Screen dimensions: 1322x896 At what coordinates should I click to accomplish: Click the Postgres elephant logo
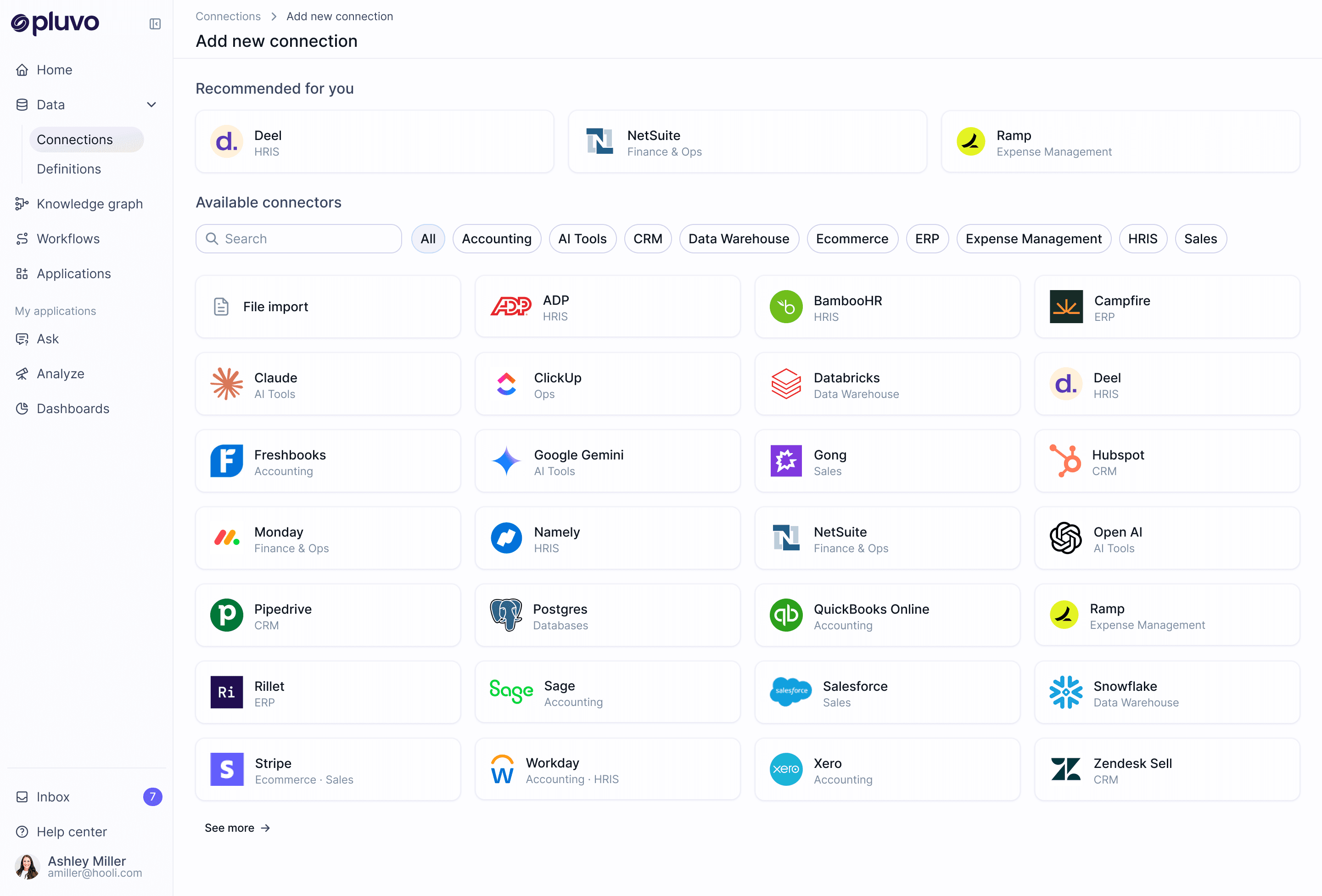[506, 615]
